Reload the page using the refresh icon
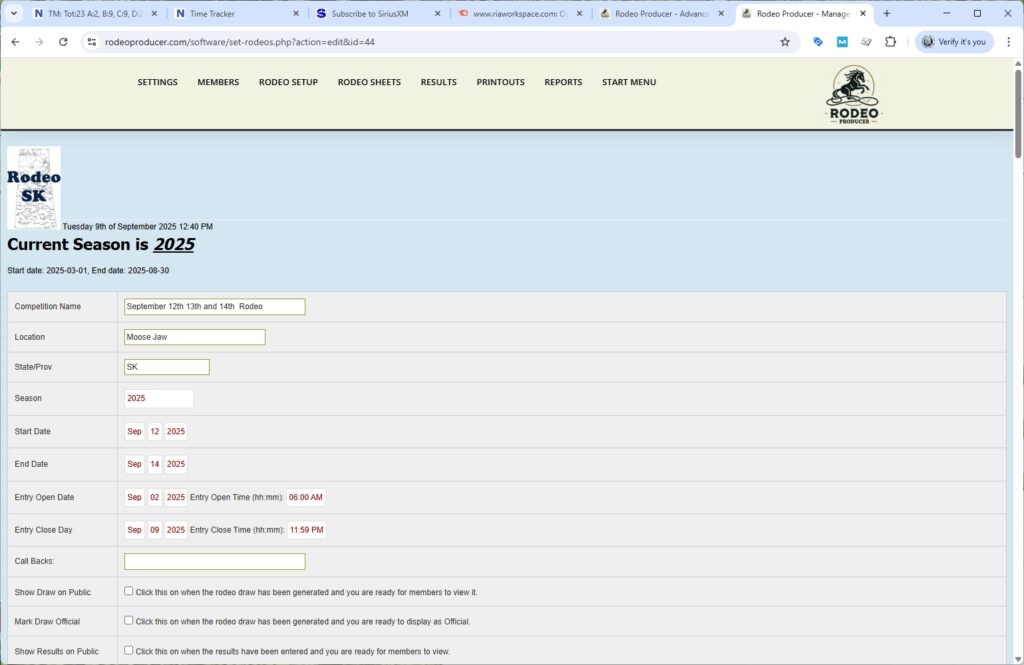This screenshot has width=1024, height=665. coord(63,42)
